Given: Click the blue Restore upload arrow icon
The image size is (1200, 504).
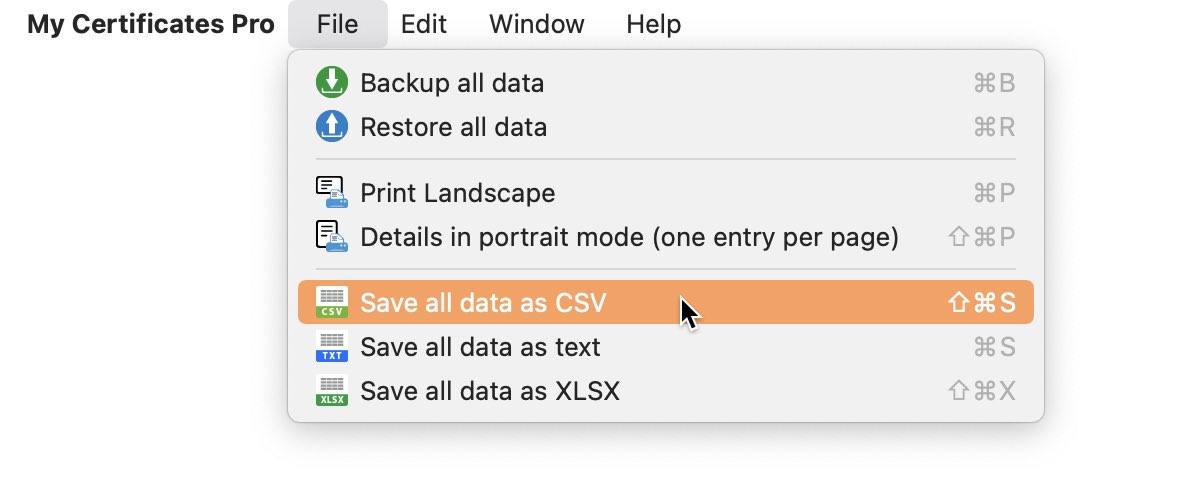Looking at the screenshot, I should click(331, 127).
